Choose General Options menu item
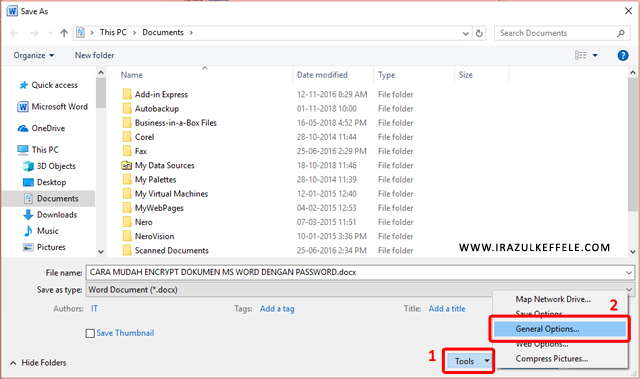The height and width of the screenshot is (379, 640). 560,329
